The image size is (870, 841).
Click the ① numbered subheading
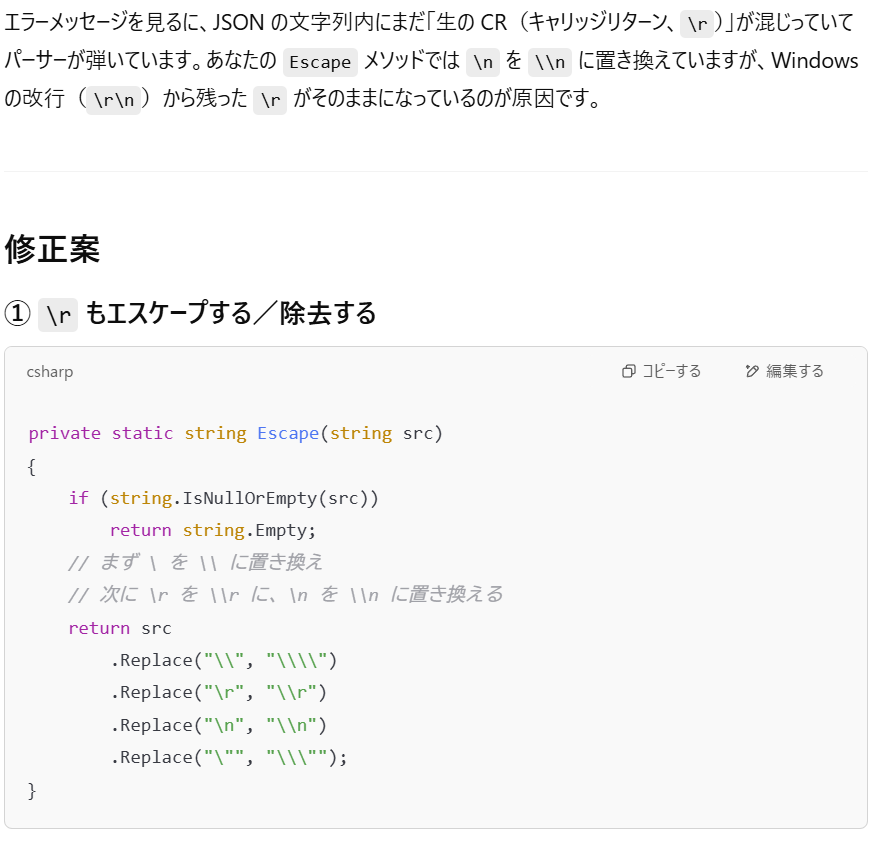tap(22, 313)
